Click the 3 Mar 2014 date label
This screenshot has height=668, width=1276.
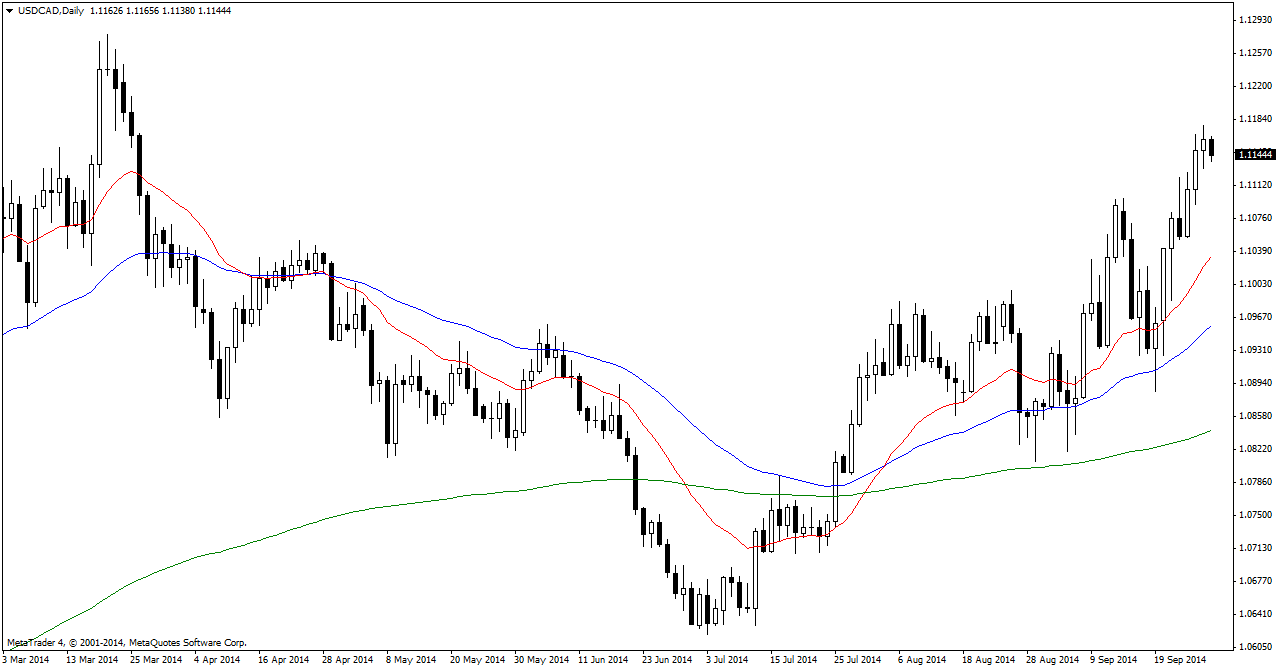[25, 660]
